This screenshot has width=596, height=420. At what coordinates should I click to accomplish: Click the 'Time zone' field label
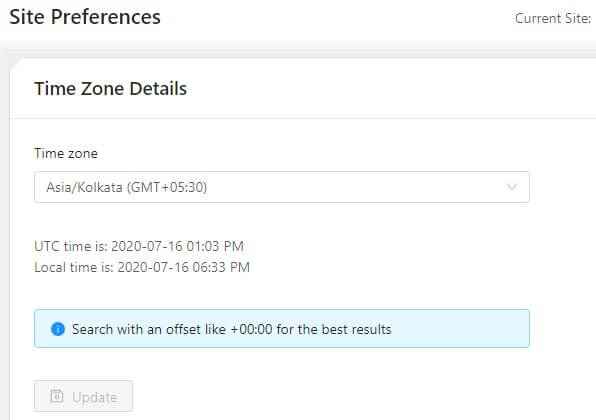(66, 153)
